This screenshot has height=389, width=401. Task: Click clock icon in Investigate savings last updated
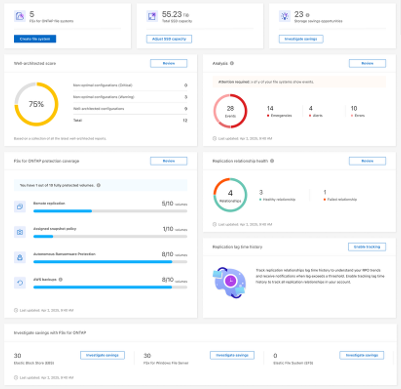click(16, 378)
